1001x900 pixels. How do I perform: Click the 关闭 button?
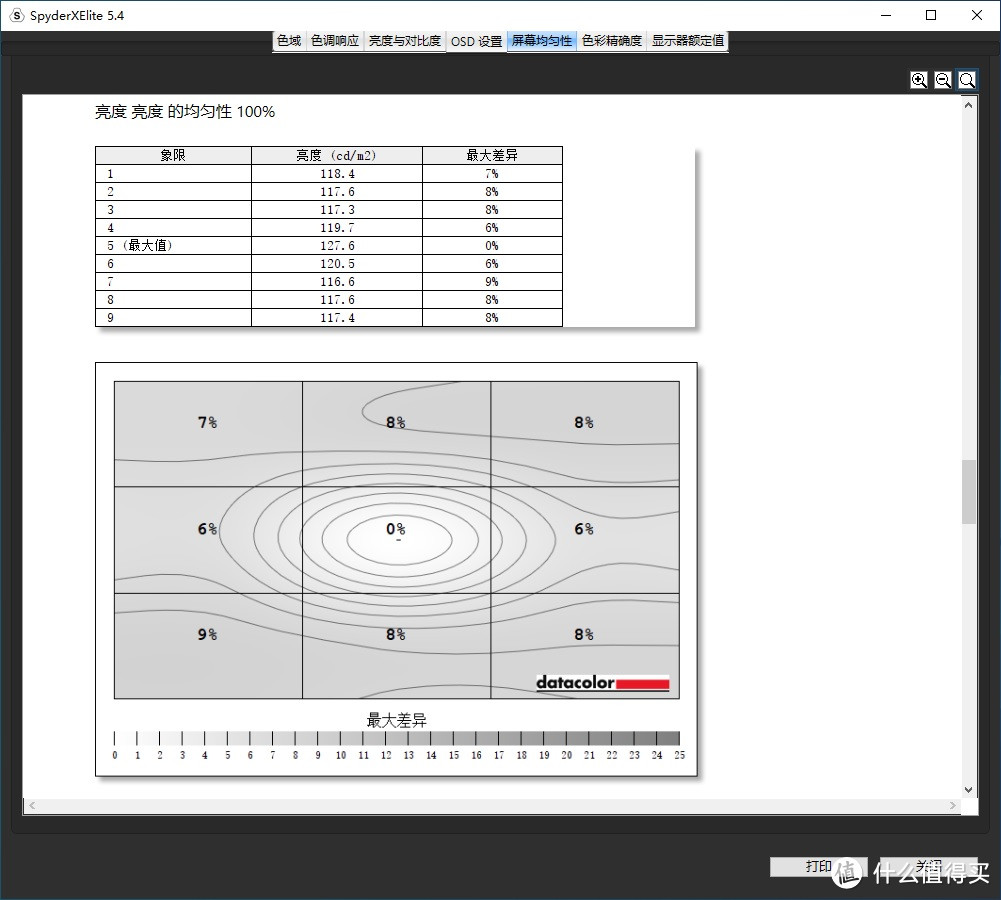point(929,866)
